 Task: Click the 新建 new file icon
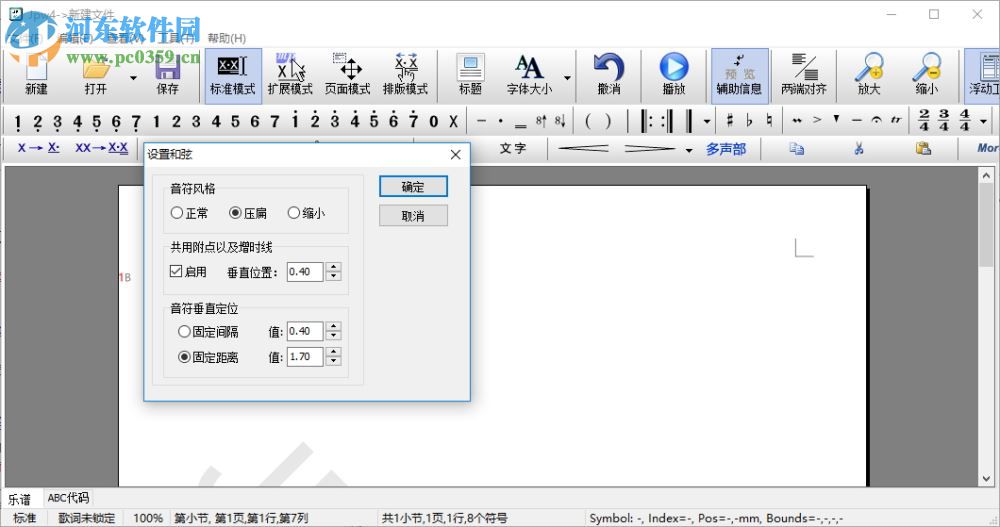click(36, 75)
